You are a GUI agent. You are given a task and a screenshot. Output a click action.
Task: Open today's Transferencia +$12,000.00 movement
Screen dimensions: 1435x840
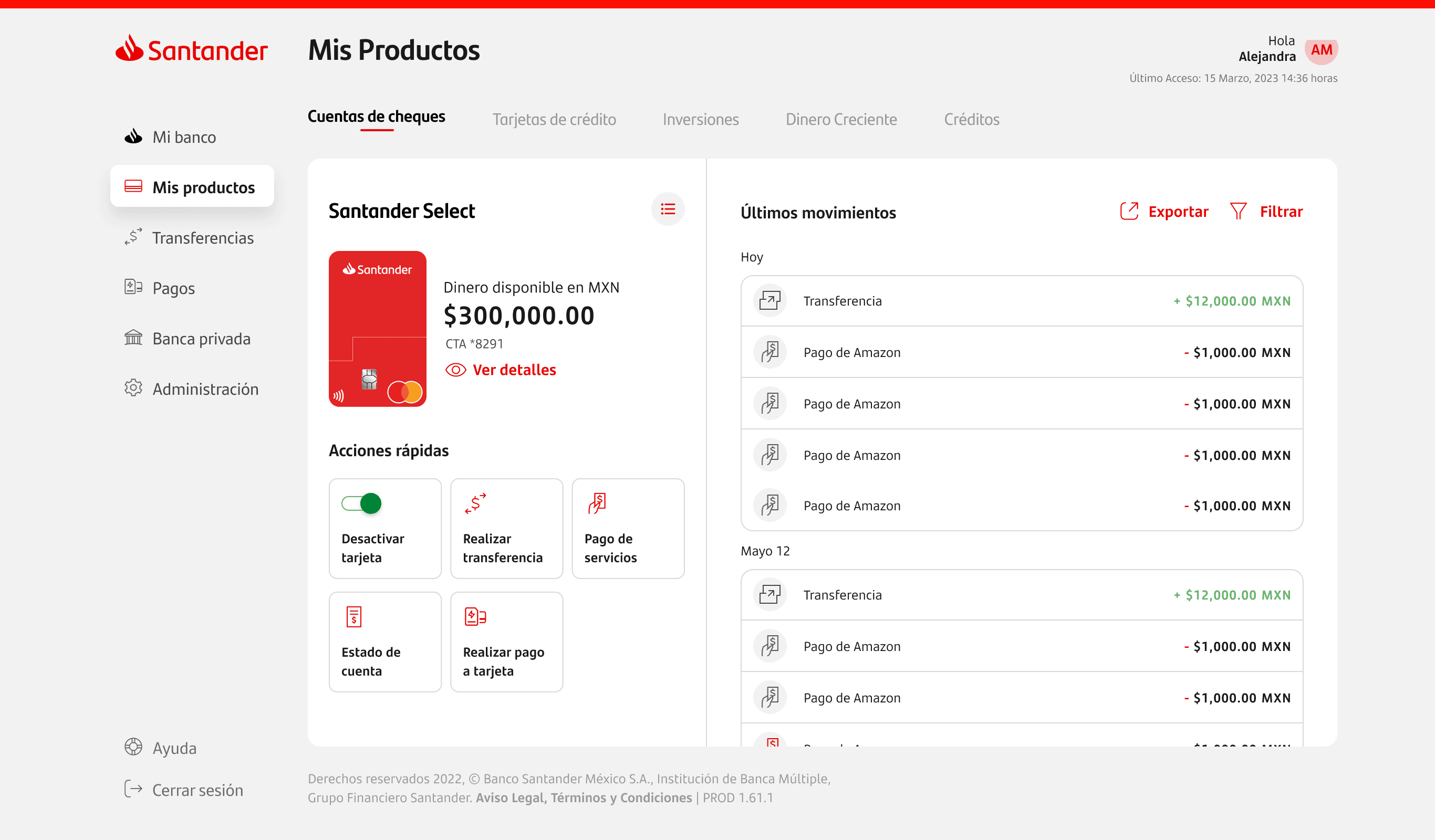point(1021,301)
